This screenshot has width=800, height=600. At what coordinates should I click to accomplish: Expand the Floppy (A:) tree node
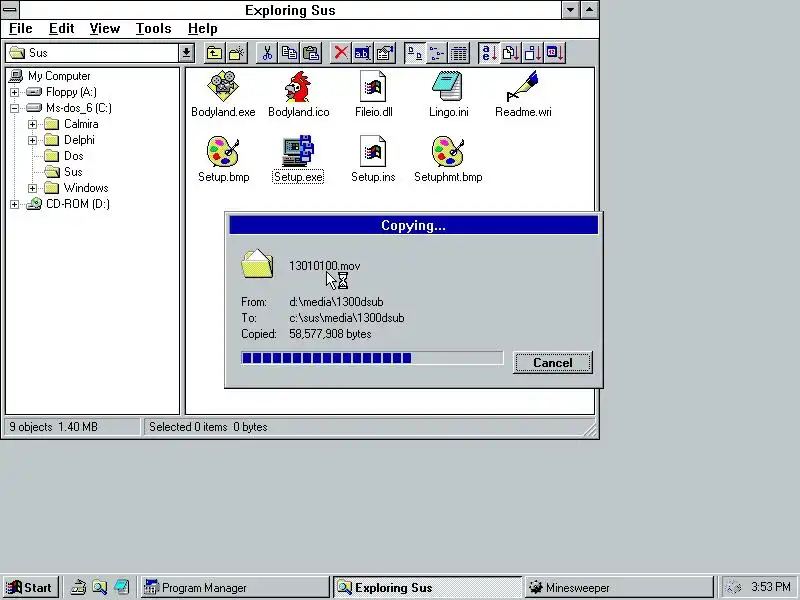coord(14,92)
